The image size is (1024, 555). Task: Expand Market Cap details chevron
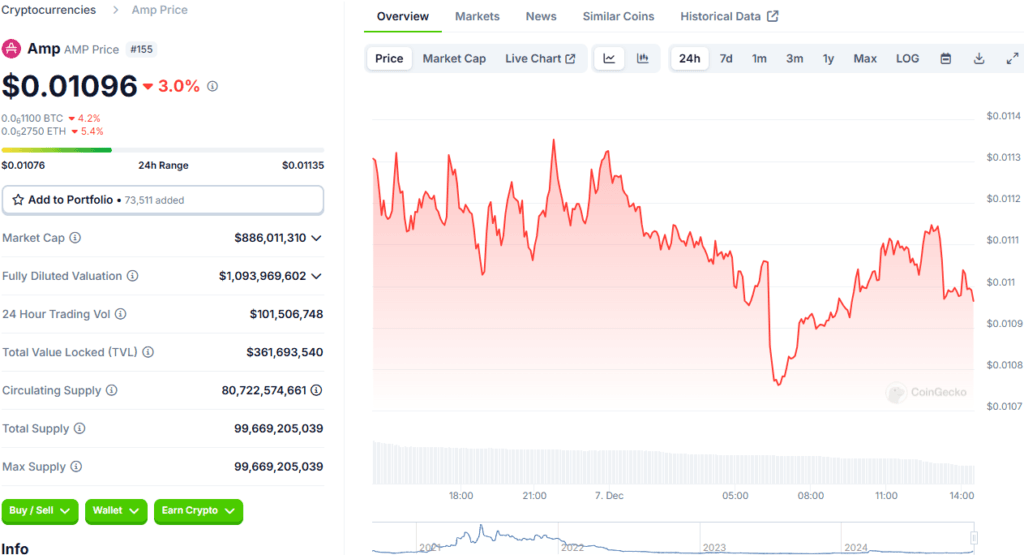(317, 238)
